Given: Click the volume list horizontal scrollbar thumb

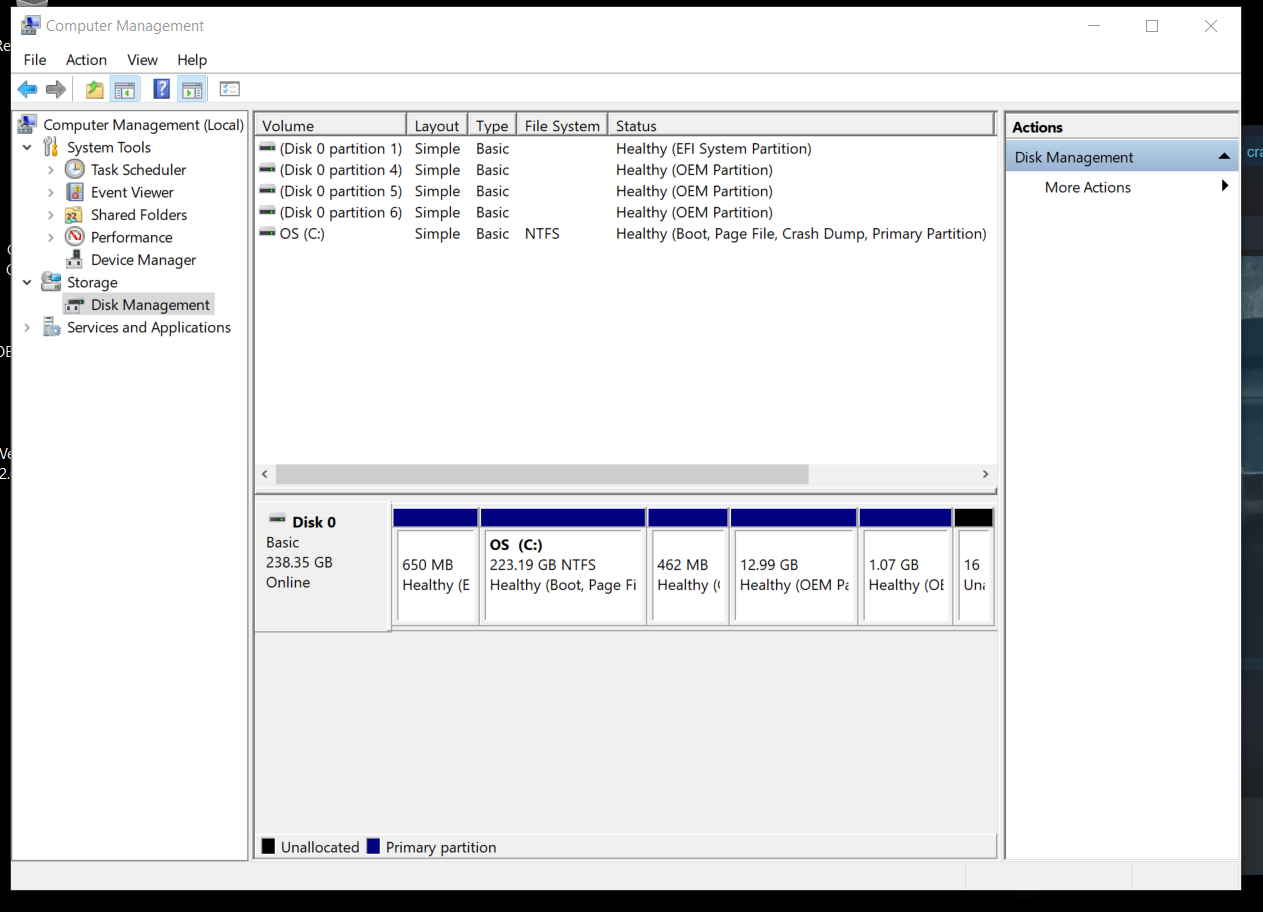Looking at the screenshot, I should coord(542,474).
